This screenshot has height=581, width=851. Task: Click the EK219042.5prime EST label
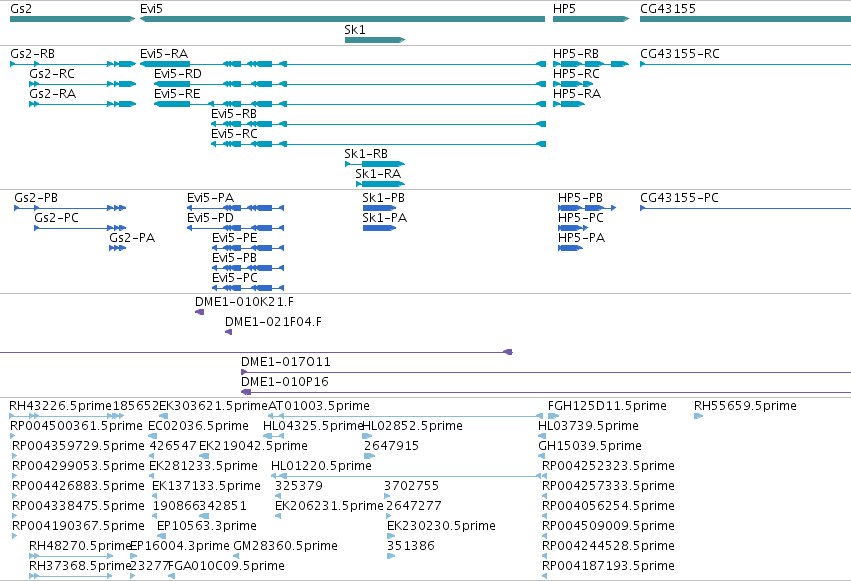tap(253, 447)
